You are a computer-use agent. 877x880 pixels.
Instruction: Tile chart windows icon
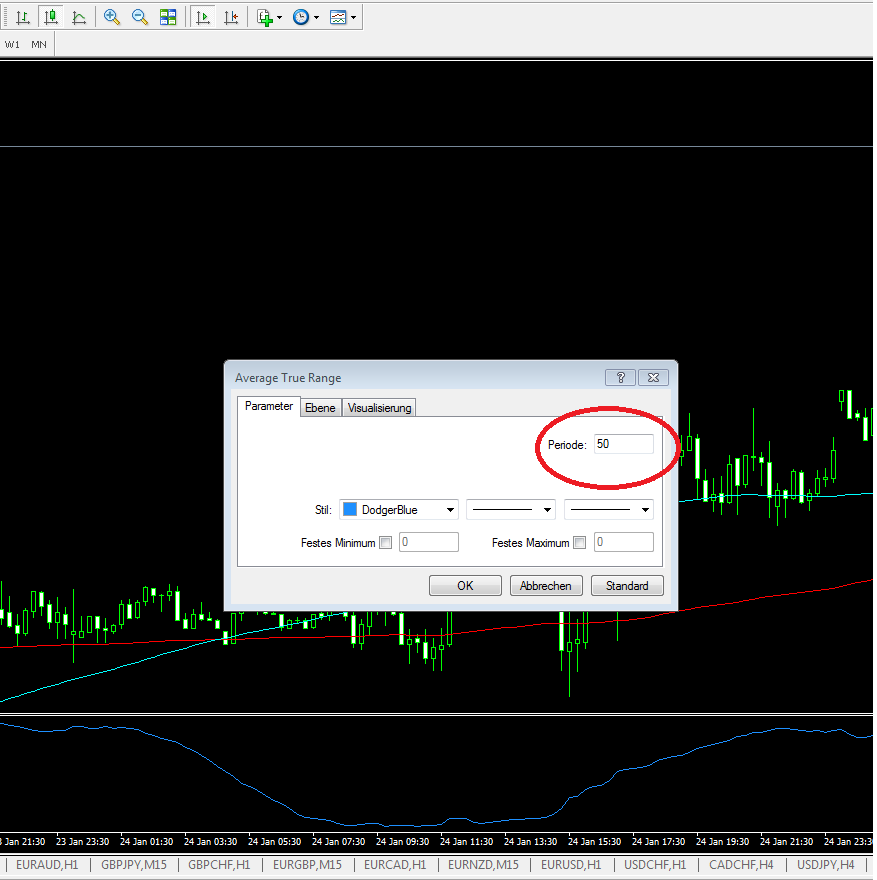tap(168, 17)
